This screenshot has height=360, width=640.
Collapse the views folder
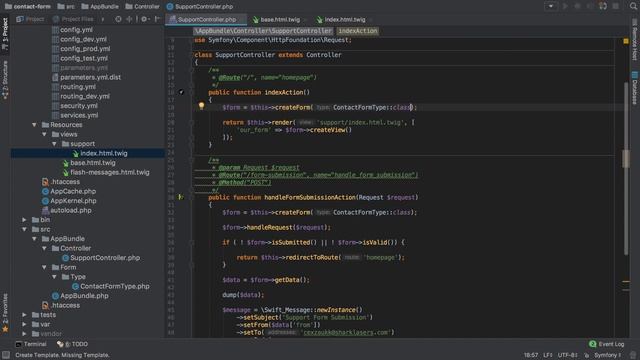pos(44,134)
